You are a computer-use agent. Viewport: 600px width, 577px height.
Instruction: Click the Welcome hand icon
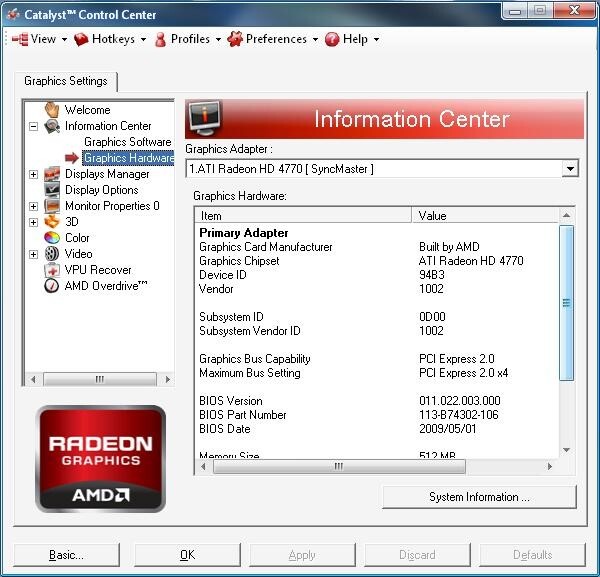(52, 109)
